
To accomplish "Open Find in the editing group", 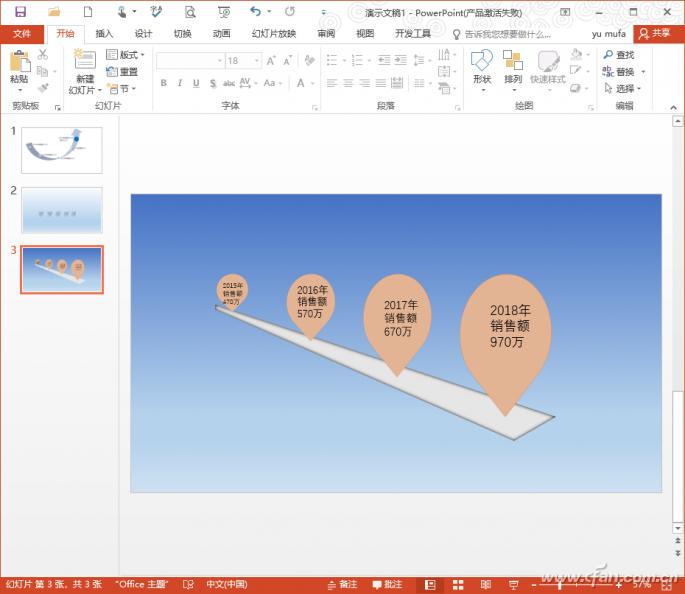I will coord(619,55).
